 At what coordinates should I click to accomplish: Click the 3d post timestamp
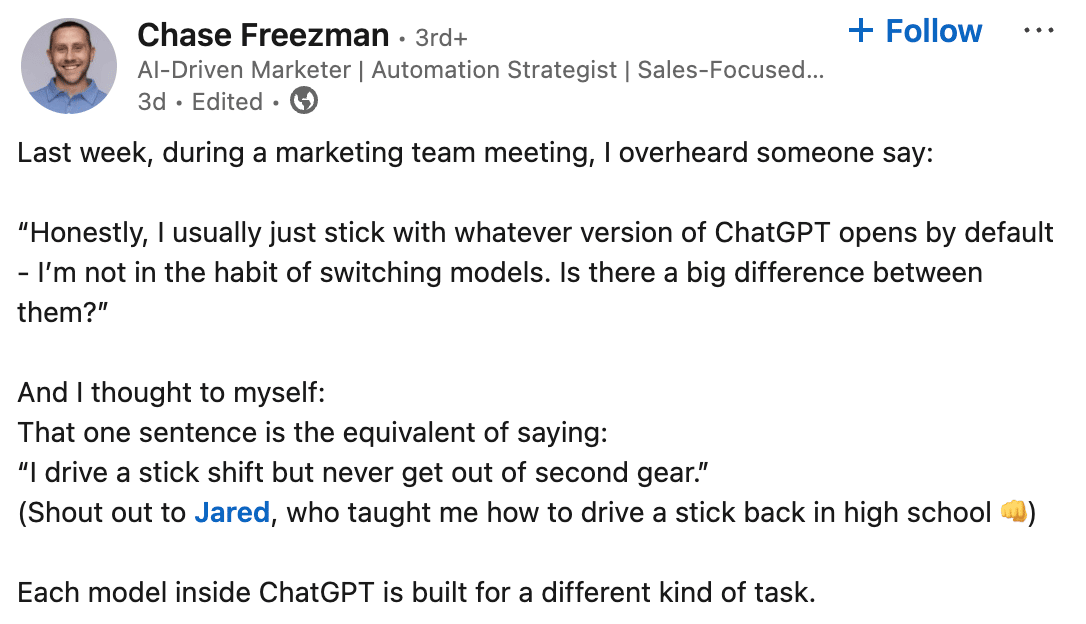click(152, 102)
